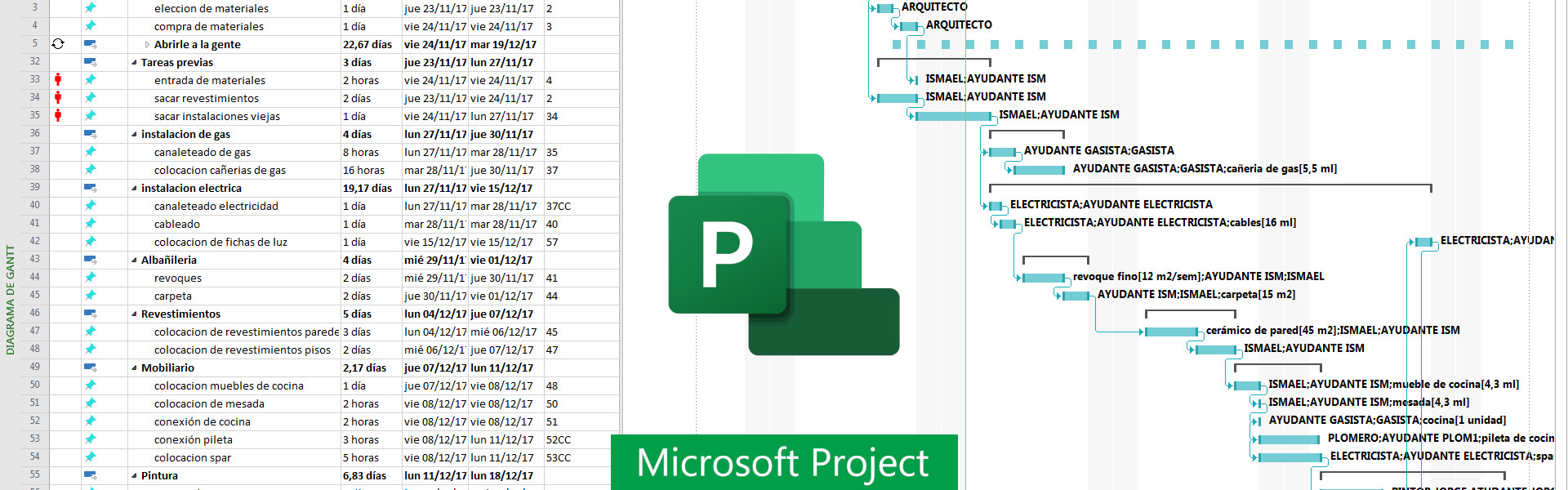1568x490 pixels.
Task: Click the pin icon for canaleteado de gas
Action: [x=91, y=152]
